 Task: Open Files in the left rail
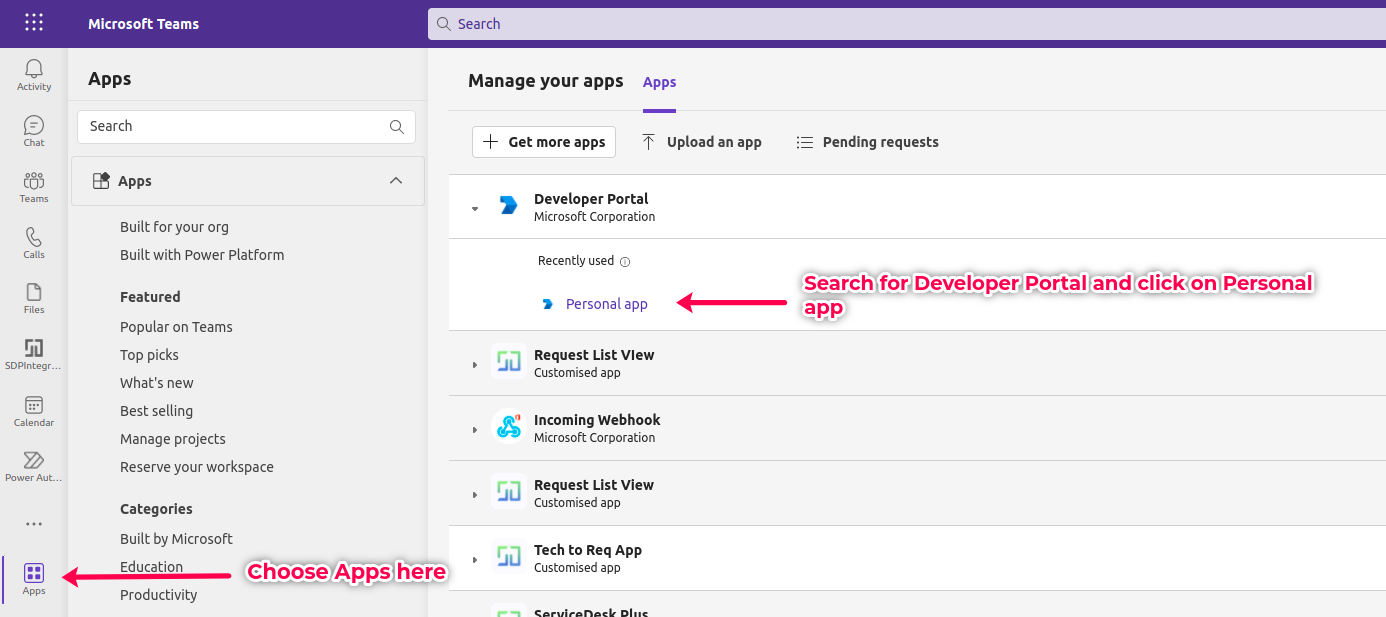coord(34,298)
